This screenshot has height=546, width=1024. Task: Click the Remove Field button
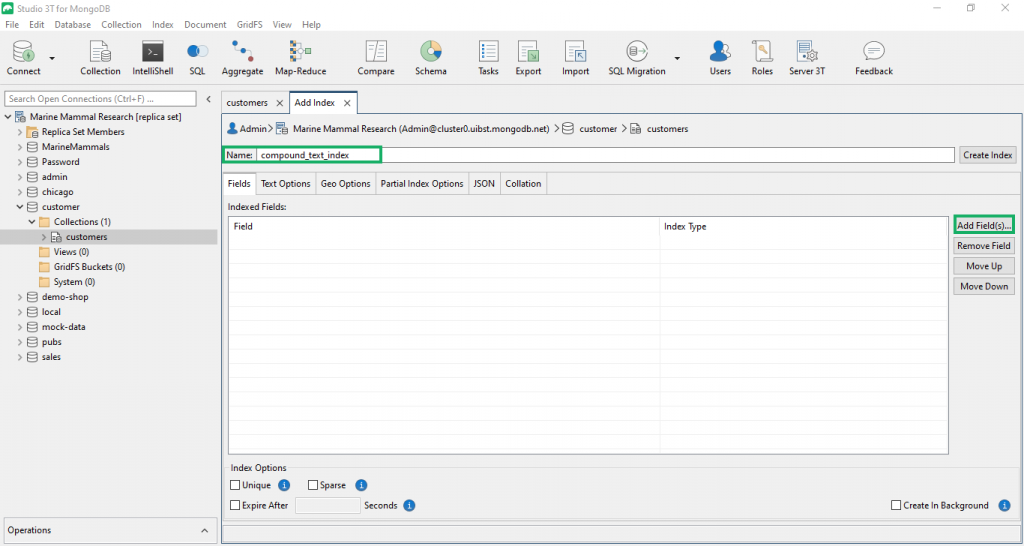pyautogui.click(x=984, y=246)
